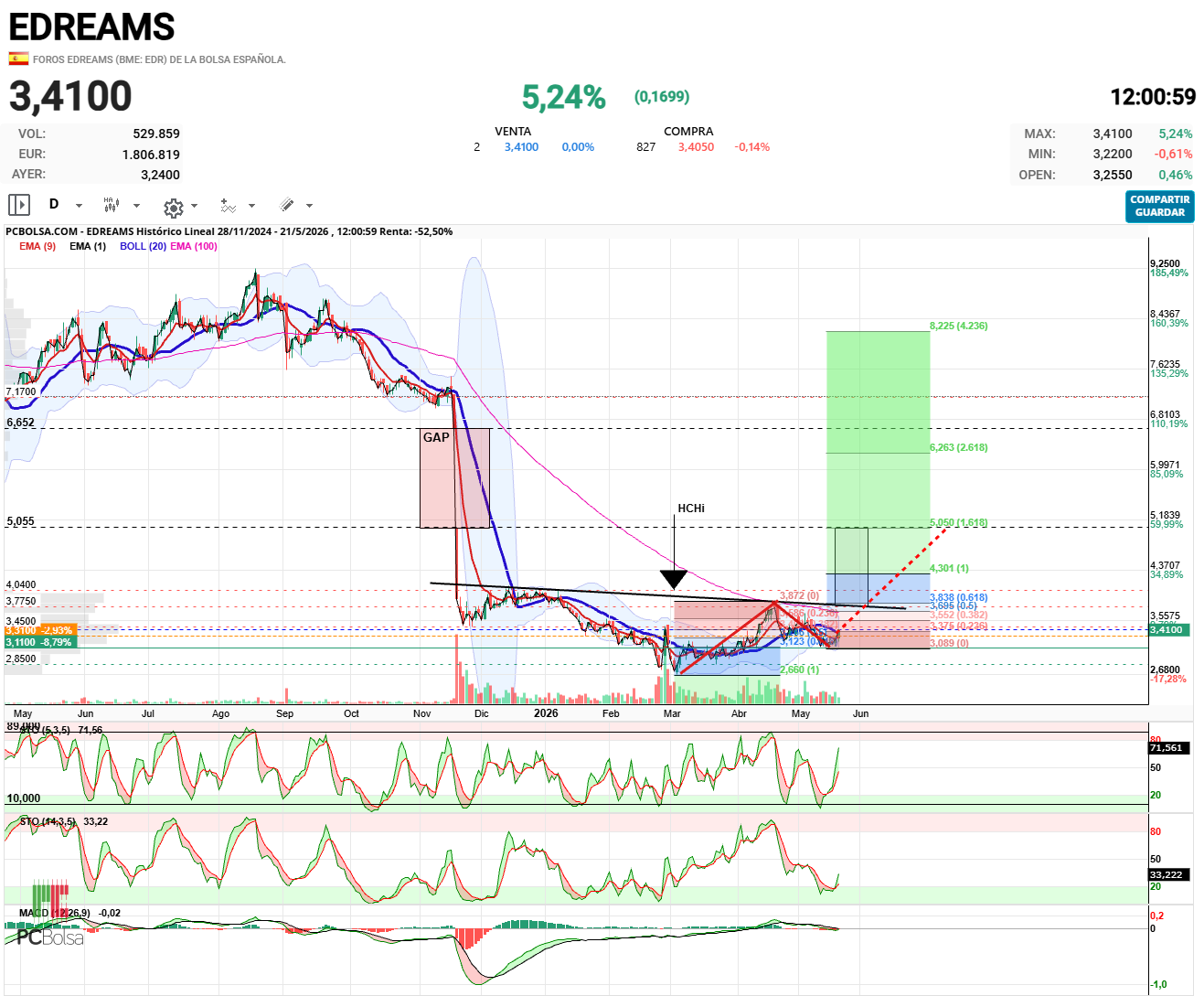Image resolution: width=1204 pixels, height=996 pixels.
Task: Click the GAP annotation label on chart
Action: click(436, 437)
